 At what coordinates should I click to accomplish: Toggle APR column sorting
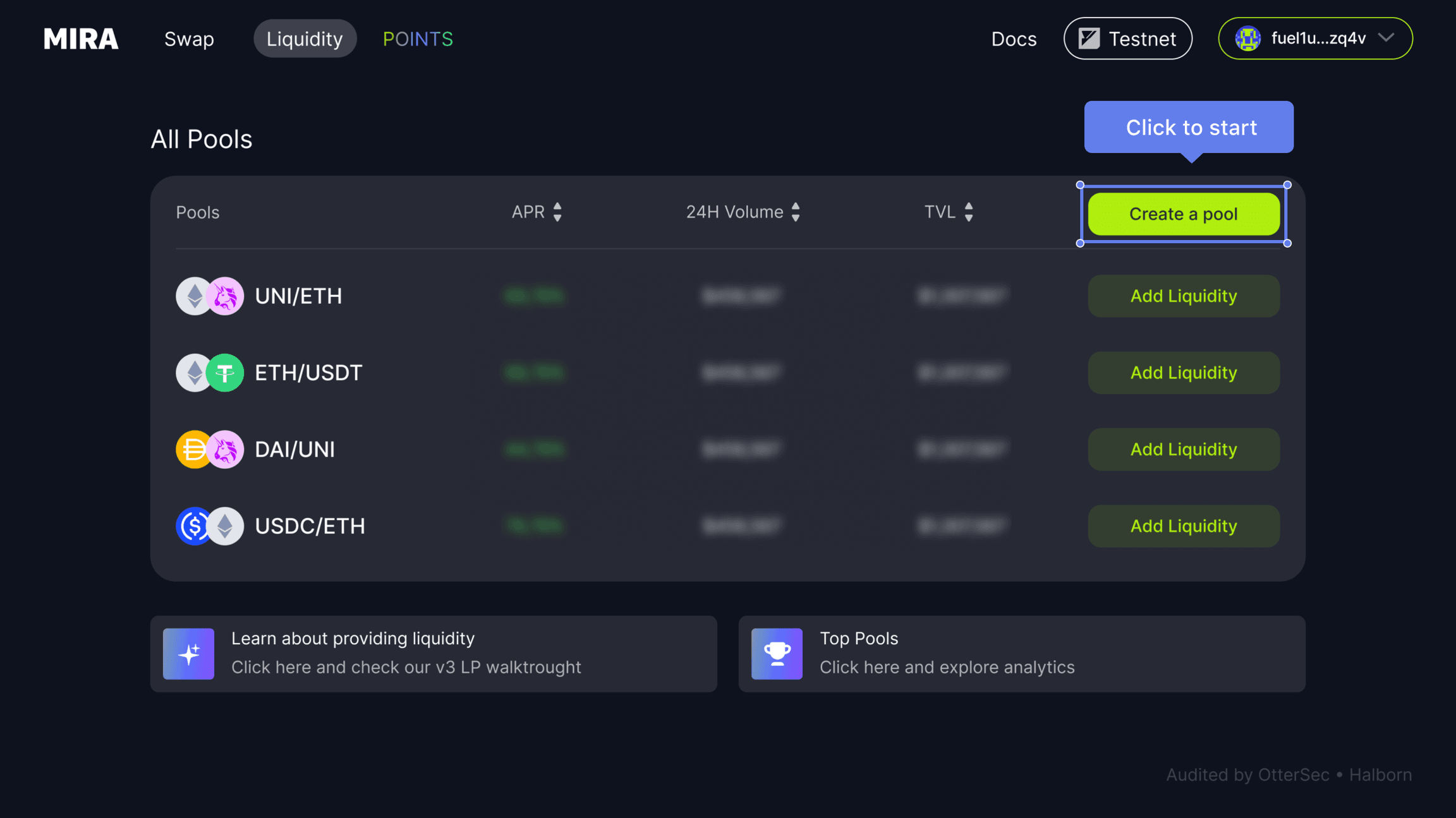pyautogui.click(x=557, y=212)
